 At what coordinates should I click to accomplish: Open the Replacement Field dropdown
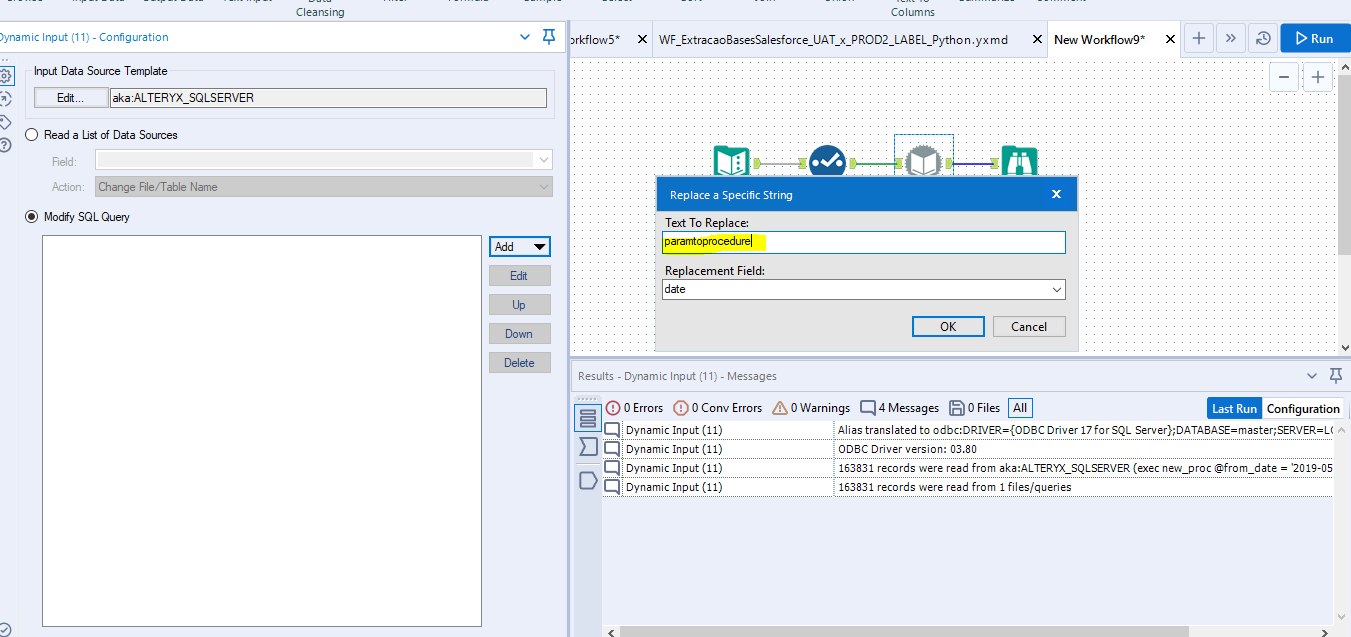(x=1056, y=289)
